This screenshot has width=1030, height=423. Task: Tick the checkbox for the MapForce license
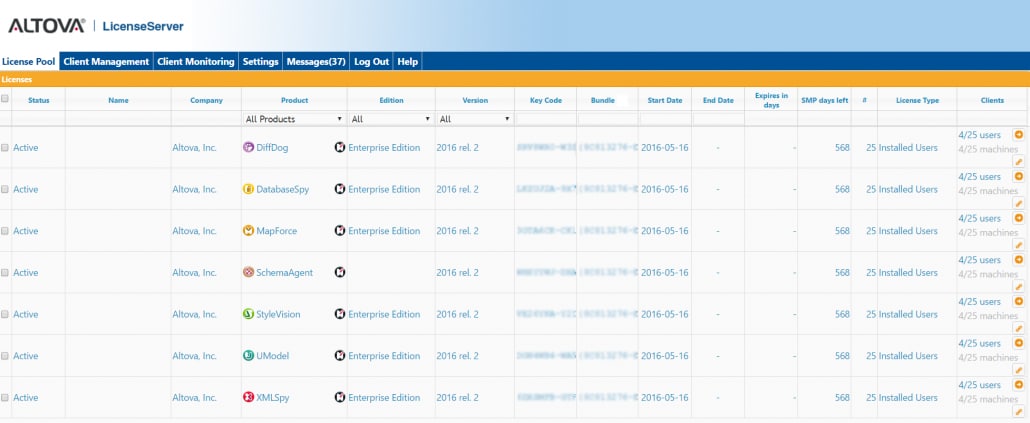(5, 231)
